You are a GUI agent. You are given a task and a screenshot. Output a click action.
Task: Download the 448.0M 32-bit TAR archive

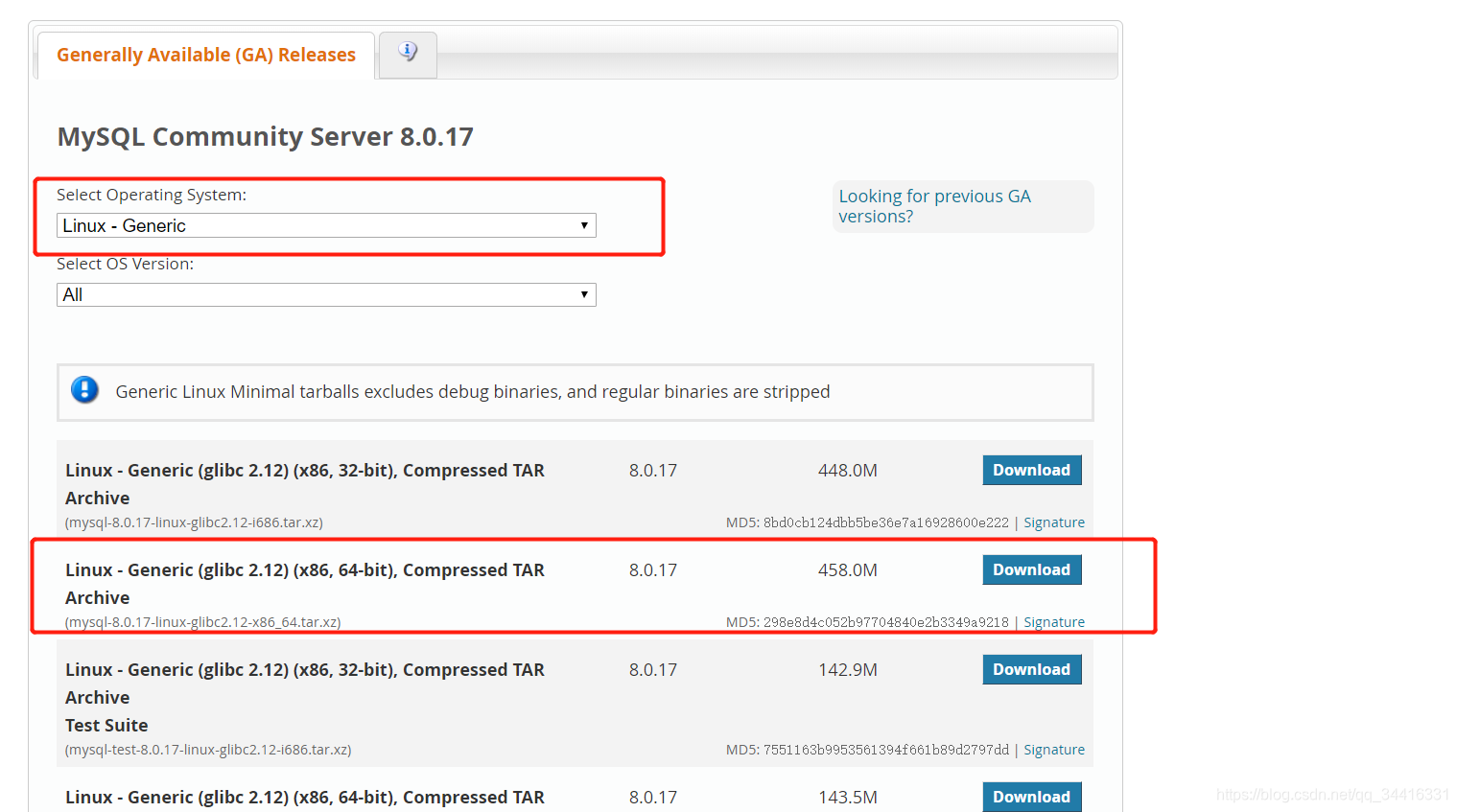(x=1031, y=470)
